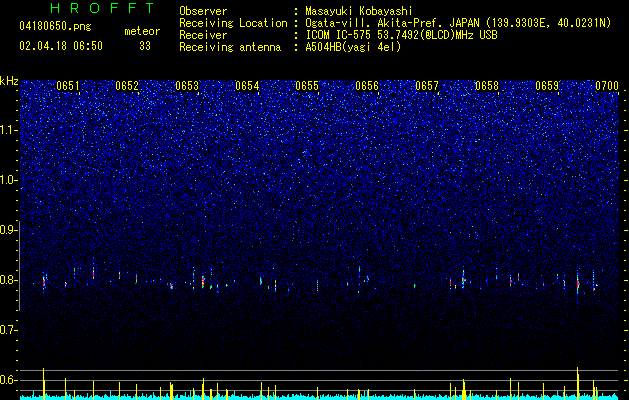Screen dimensions: 629x400
Task: Click the meteor count label
Action: coord(142,31)
